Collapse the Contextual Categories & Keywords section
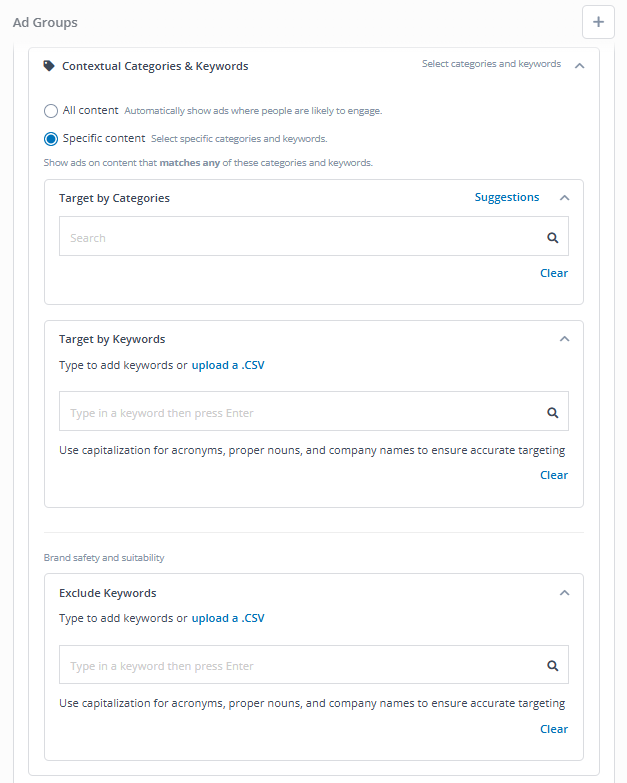The width and height of the screenshot is (627, 783). [x=580, y=66]
